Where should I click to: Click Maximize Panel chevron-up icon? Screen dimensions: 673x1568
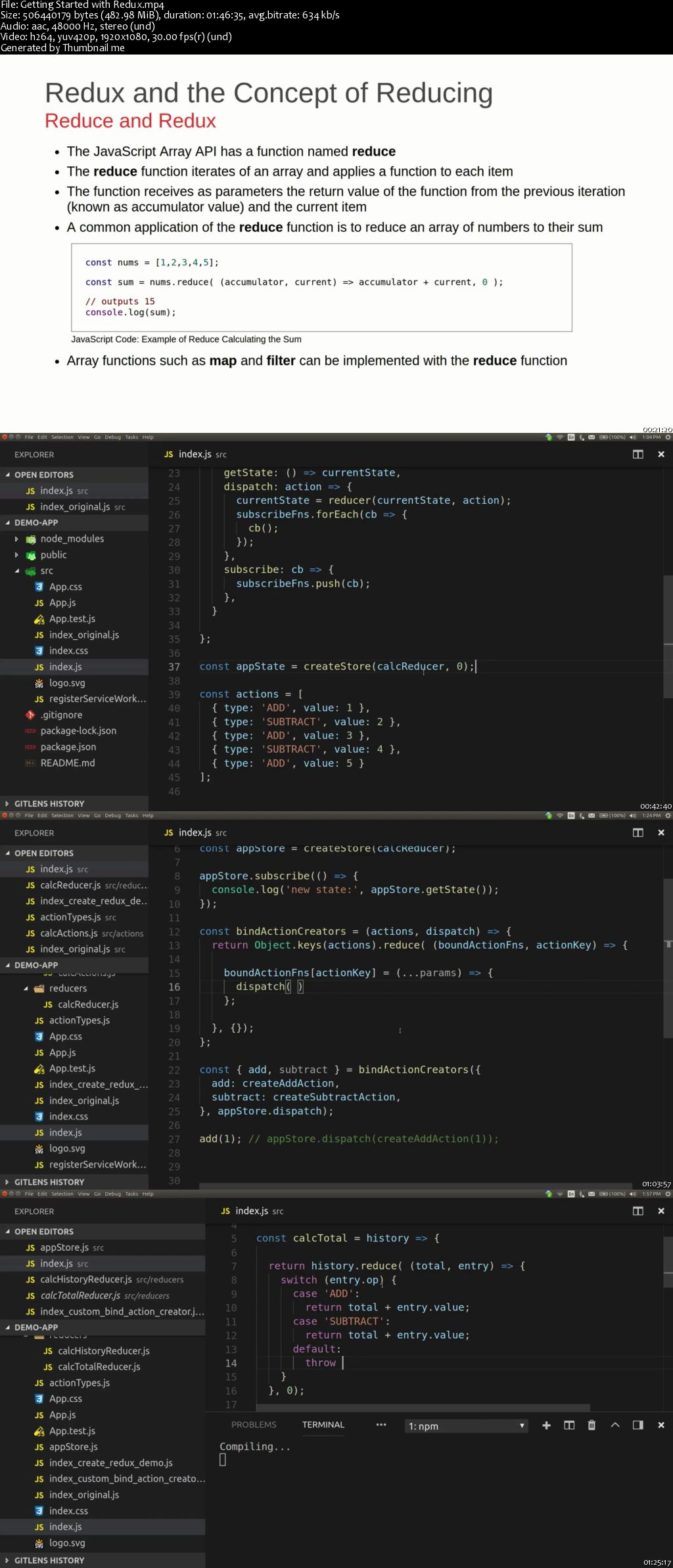(615, 1425)
